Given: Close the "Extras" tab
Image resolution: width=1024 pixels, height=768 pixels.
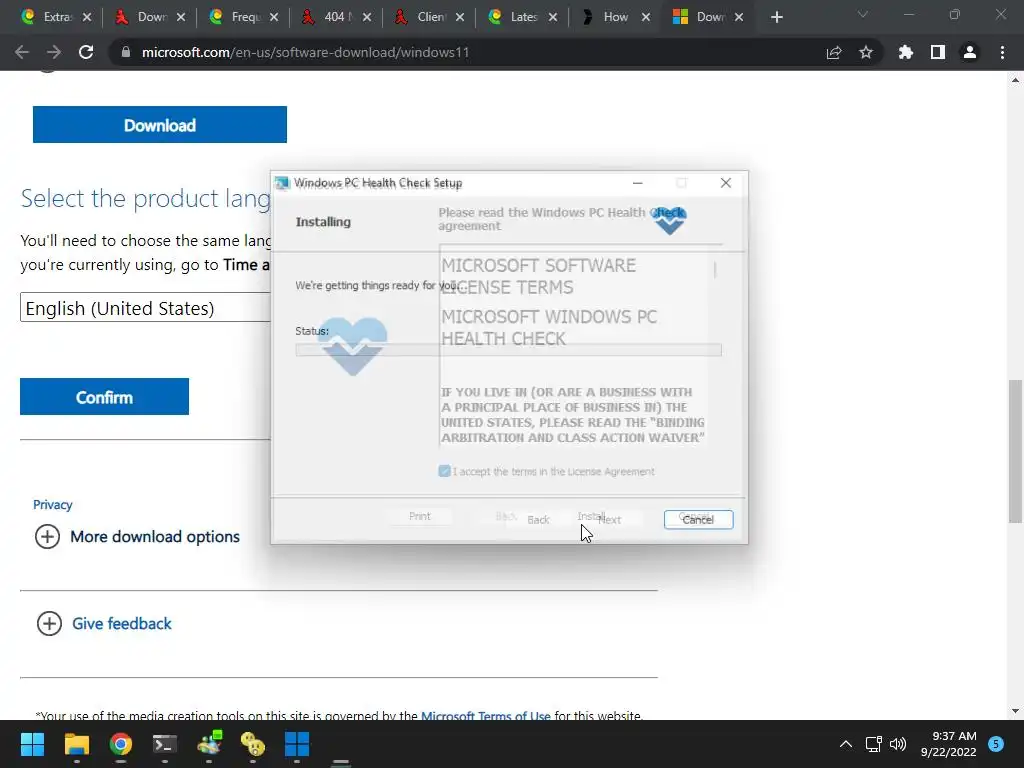Looking at the screenshot, I should pyautogui.click(x=87, y=17).
